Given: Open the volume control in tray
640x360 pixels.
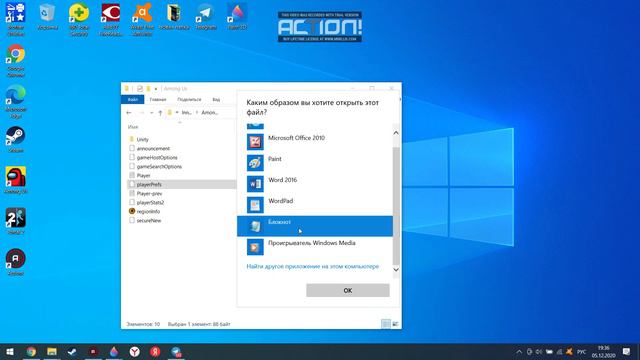Looking at the screenshot, I should coord(539,352).
